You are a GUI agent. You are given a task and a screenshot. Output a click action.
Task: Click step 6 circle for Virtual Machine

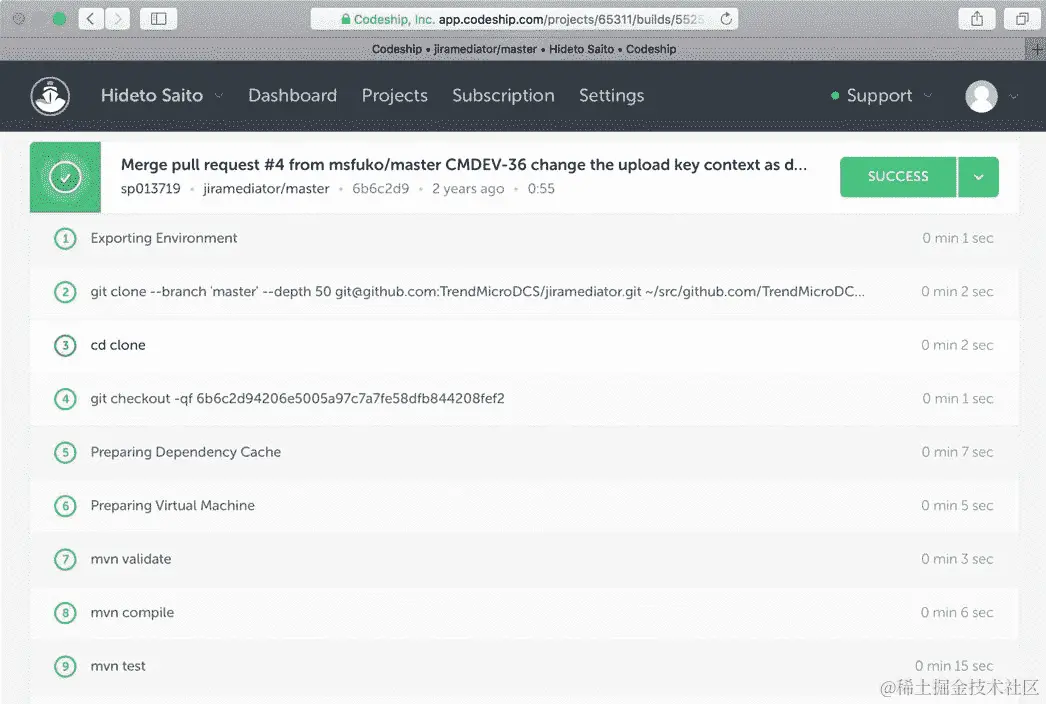(65, 505)
